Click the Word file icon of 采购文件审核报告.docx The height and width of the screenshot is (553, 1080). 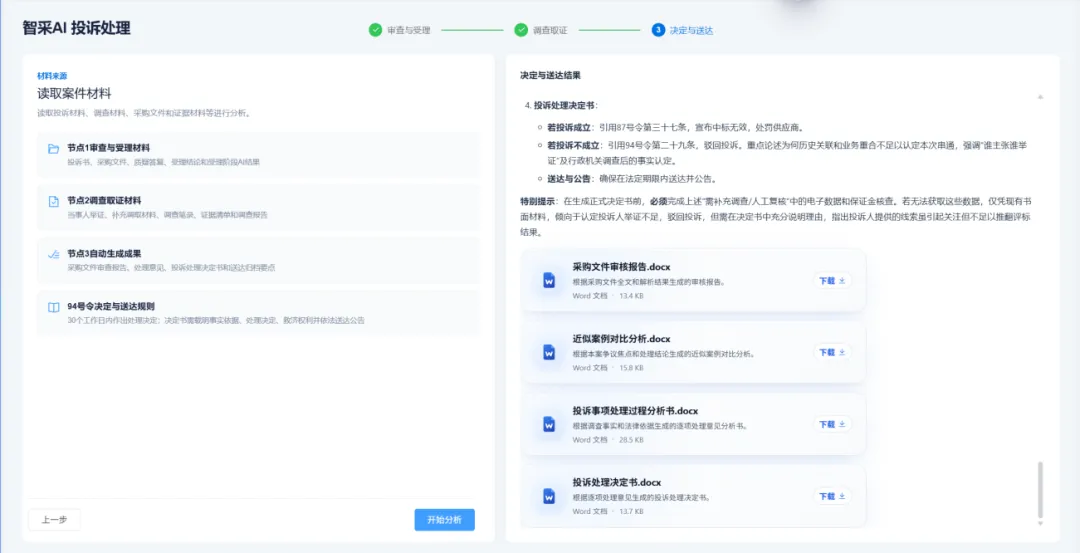coord(549,280)
